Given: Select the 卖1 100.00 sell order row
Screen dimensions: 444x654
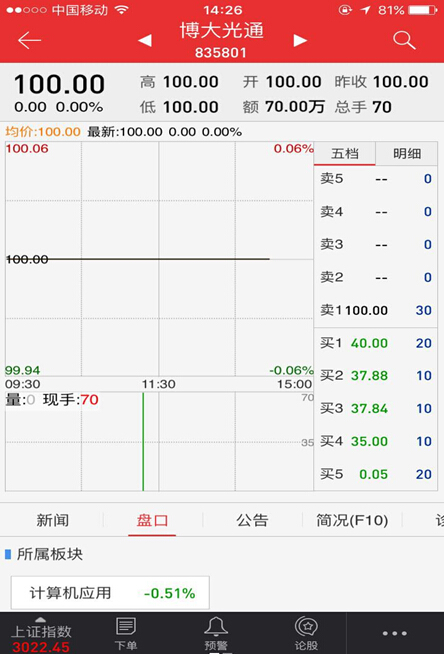Looking at the screenshot, I should [376, 310].
